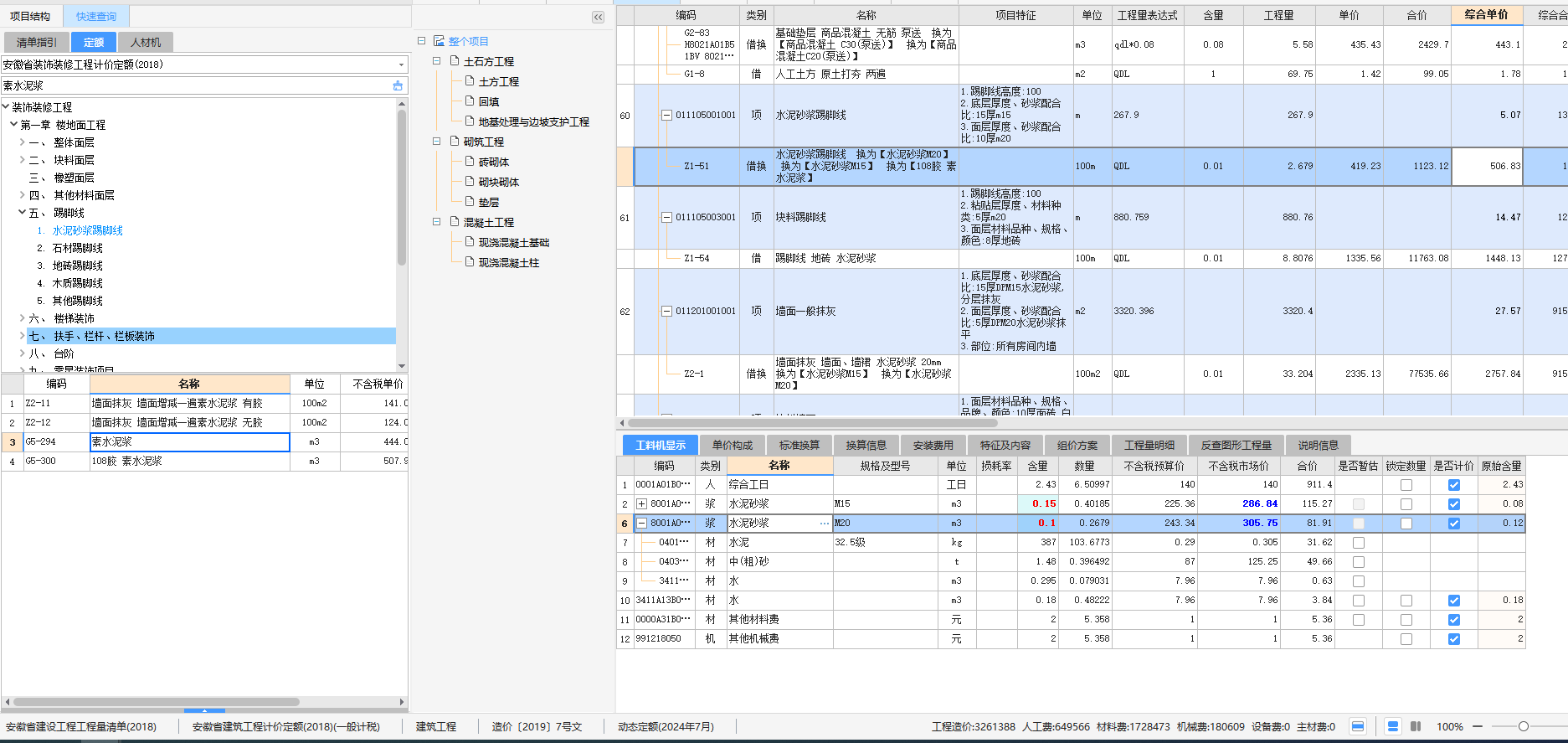Click document icon beside 土方工程
1568x743 pixels.
click(470, 81)
